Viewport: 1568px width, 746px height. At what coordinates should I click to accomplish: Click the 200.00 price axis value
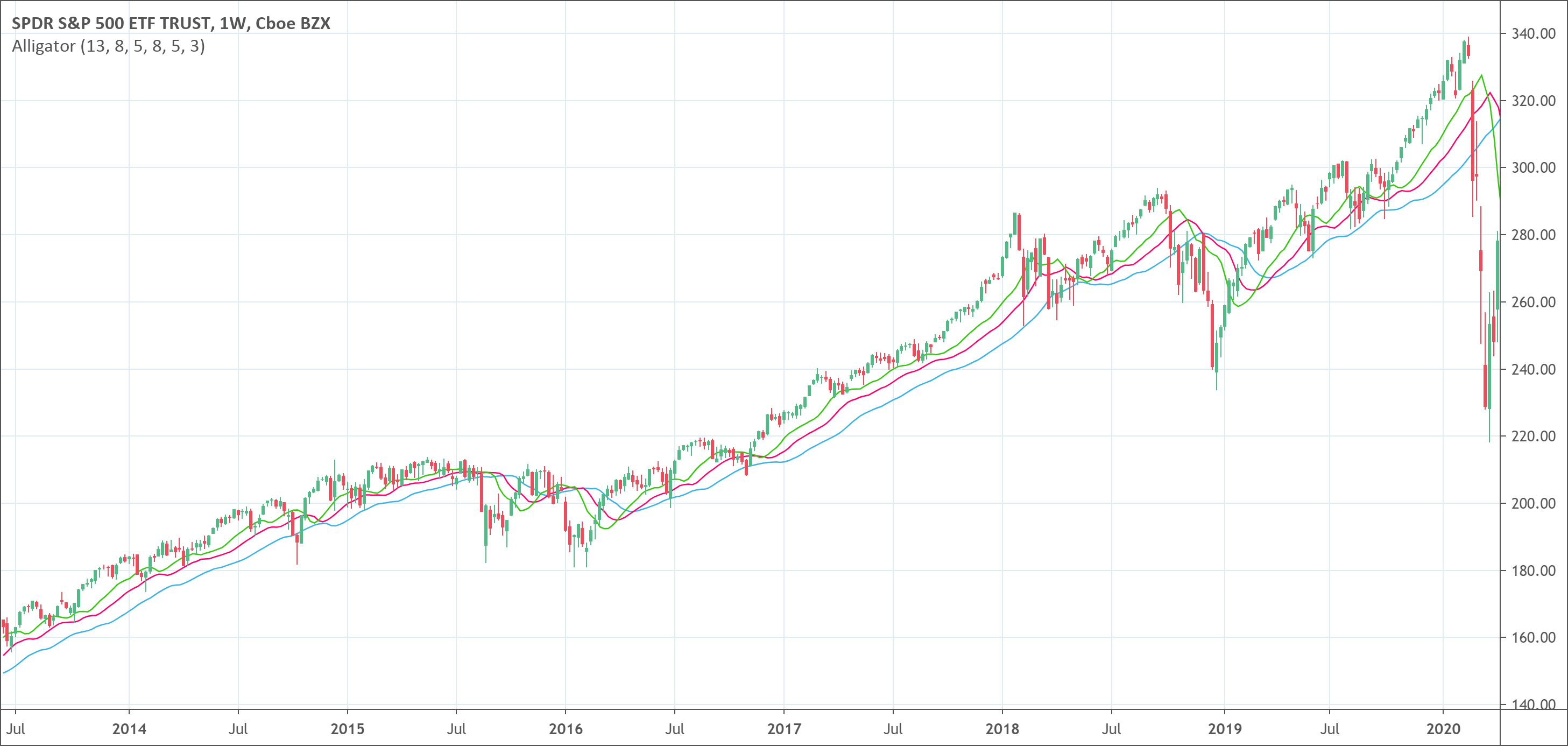[1534, 503]
